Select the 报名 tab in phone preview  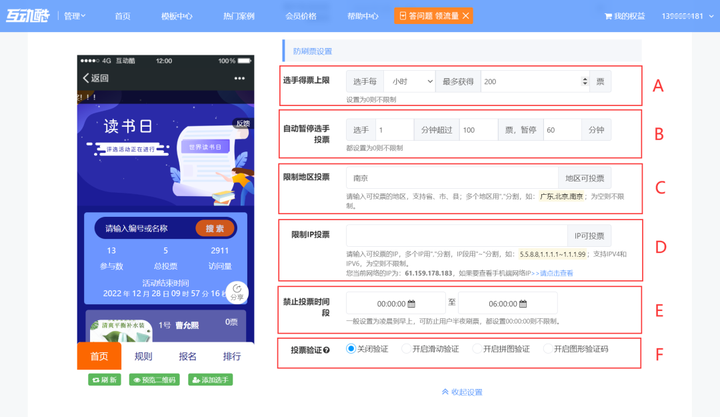(187, 356)
